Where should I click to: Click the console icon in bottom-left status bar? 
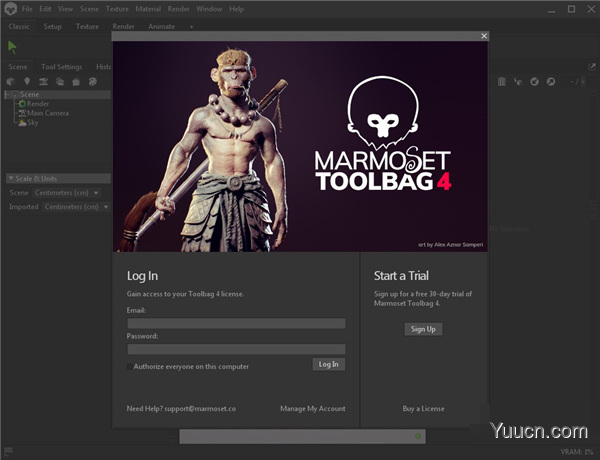(8, 450)
